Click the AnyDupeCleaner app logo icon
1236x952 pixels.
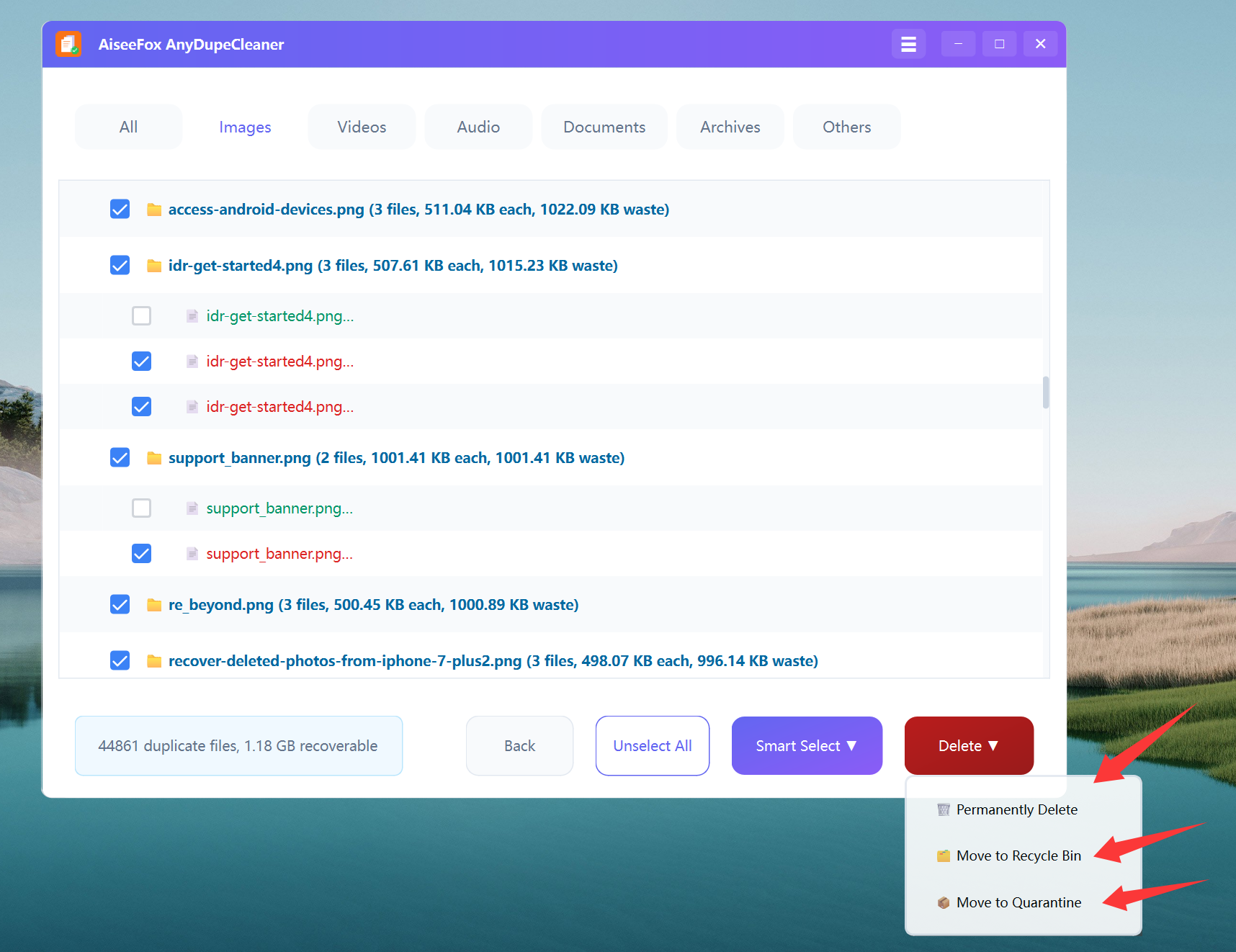coord(68,45)
